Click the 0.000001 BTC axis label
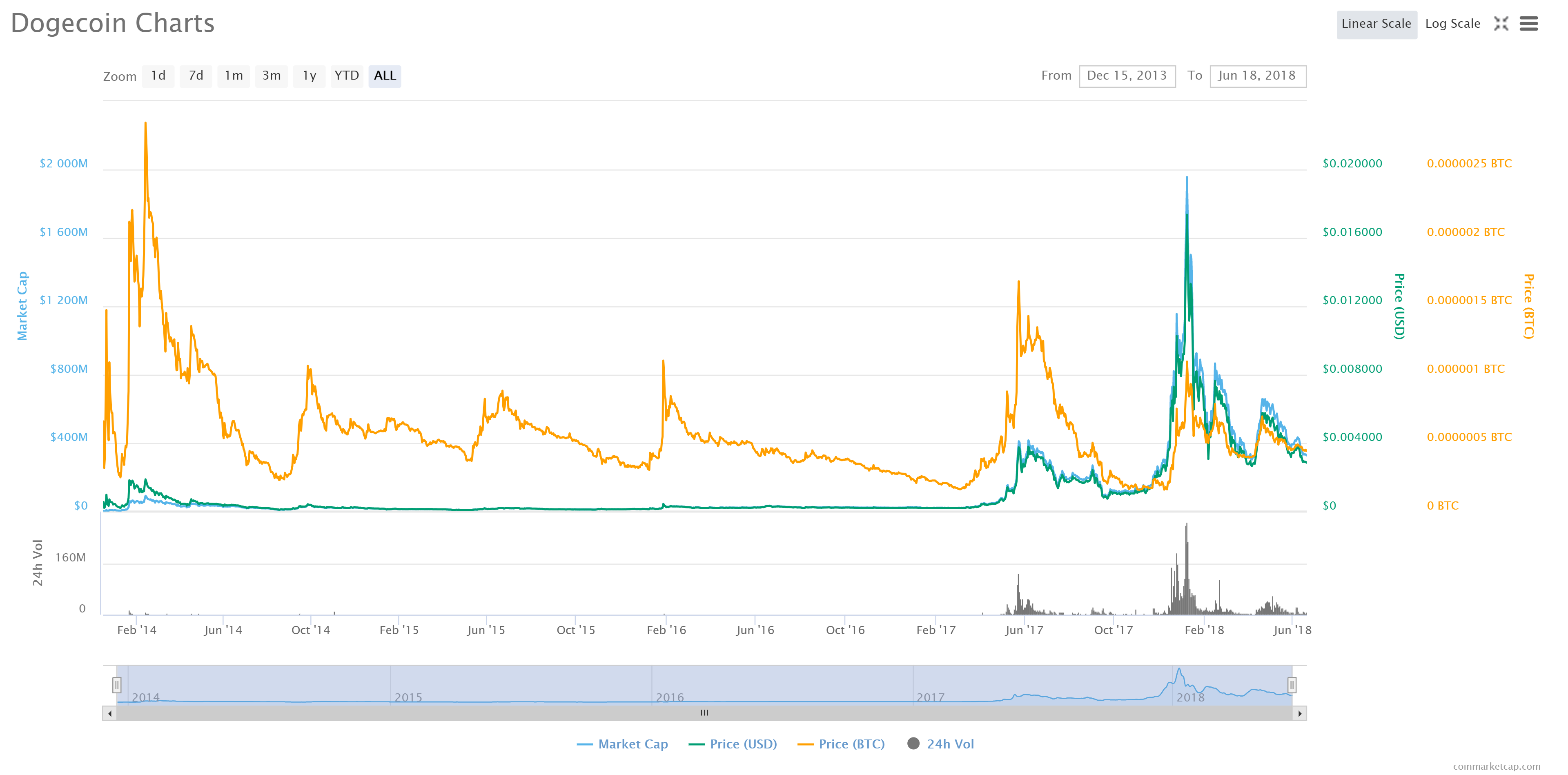Image resolution: width=1568 pixels, height=775 pixels. click(x=1466, y=370)
